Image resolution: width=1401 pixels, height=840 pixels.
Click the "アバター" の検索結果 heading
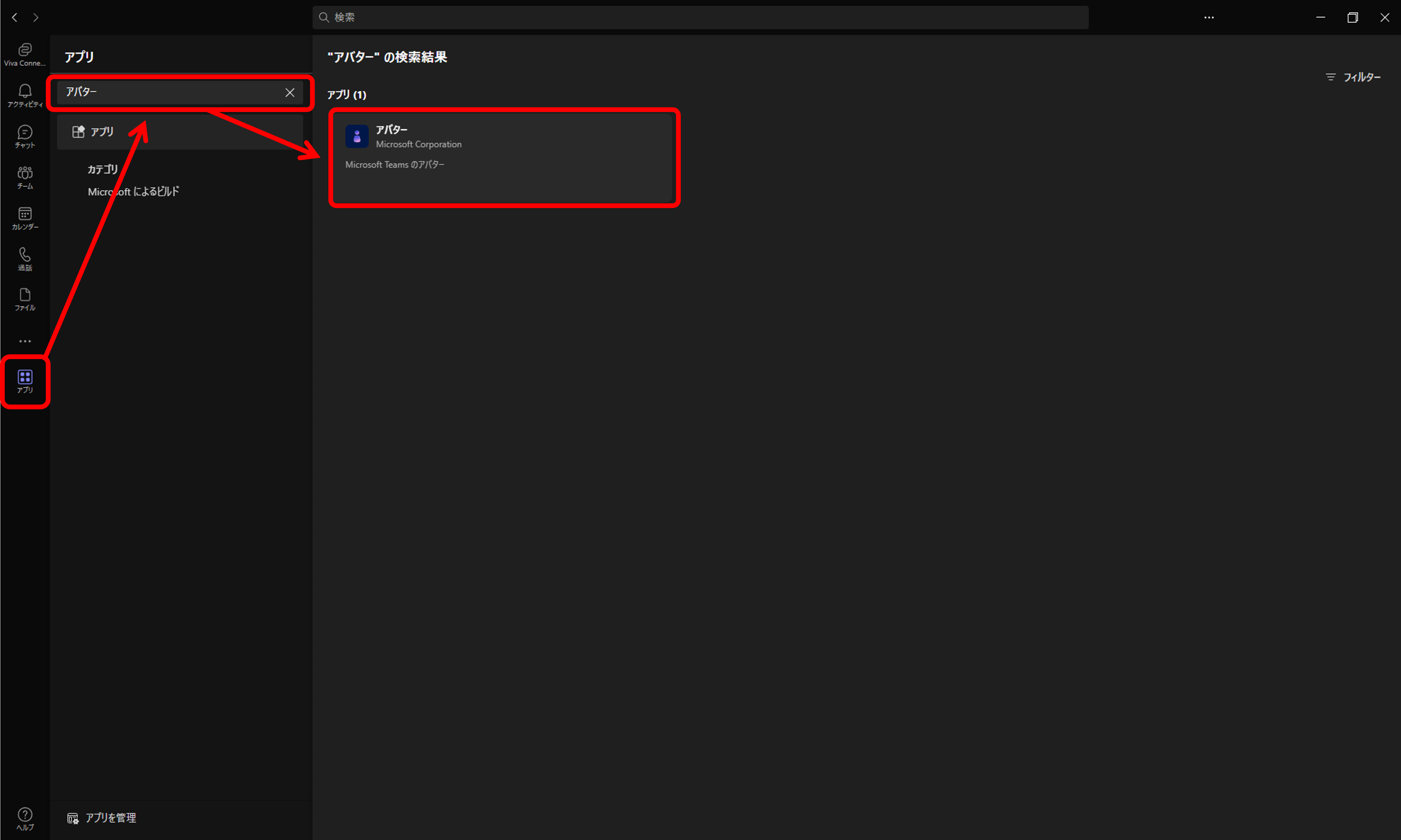[x=387, y=57]
